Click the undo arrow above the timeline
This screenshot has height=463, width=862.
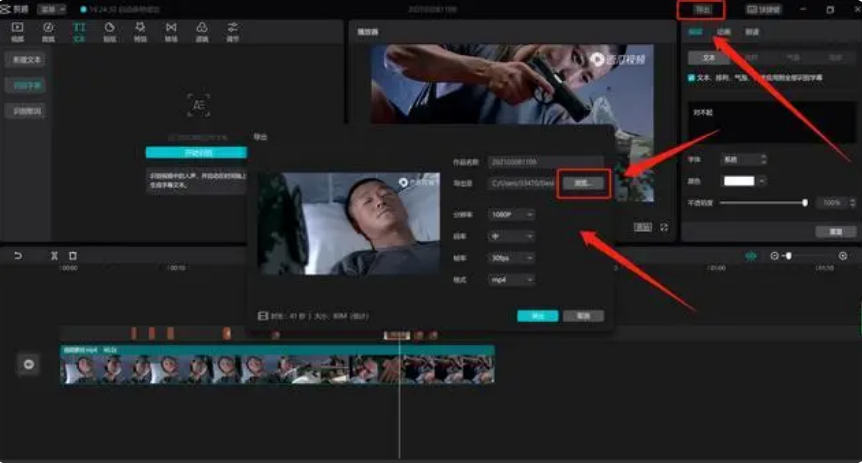pyautogui.click(x=17, y=256)
